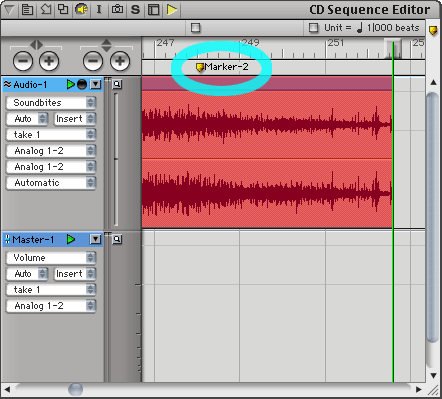Select the Master-1 track name
Image resolution: width=442 pixels, height=399 pixels.
tap(33, 240)
